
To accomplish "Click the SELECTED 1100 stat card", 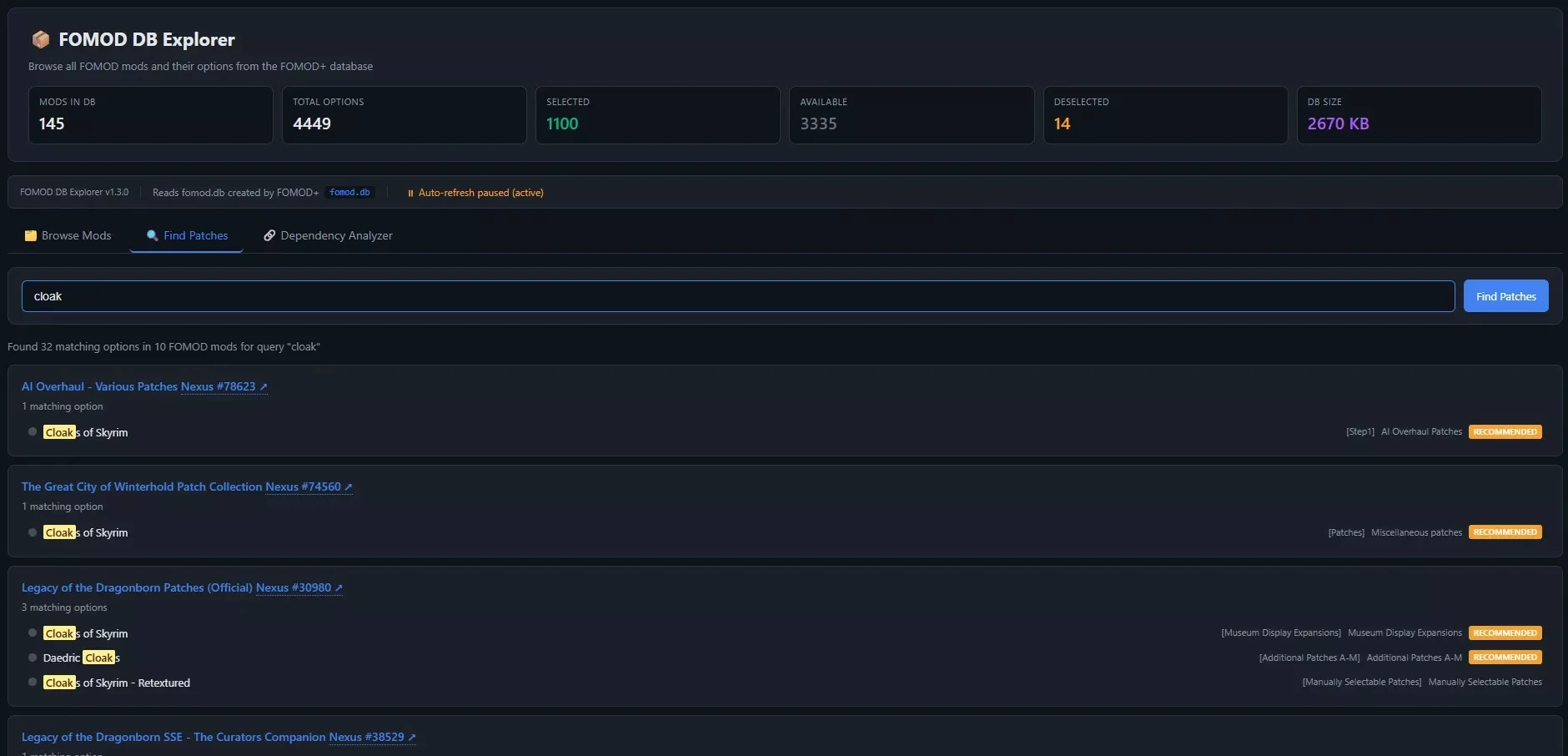I will coord(658,115).
